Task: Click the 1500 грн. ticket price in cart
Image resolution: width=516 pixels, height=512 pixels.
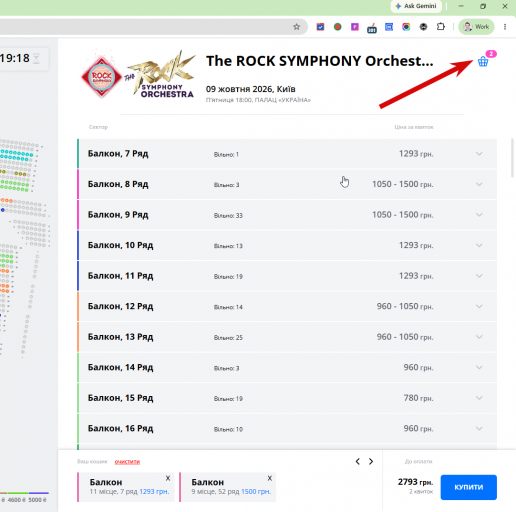Action: click(256, 492)
